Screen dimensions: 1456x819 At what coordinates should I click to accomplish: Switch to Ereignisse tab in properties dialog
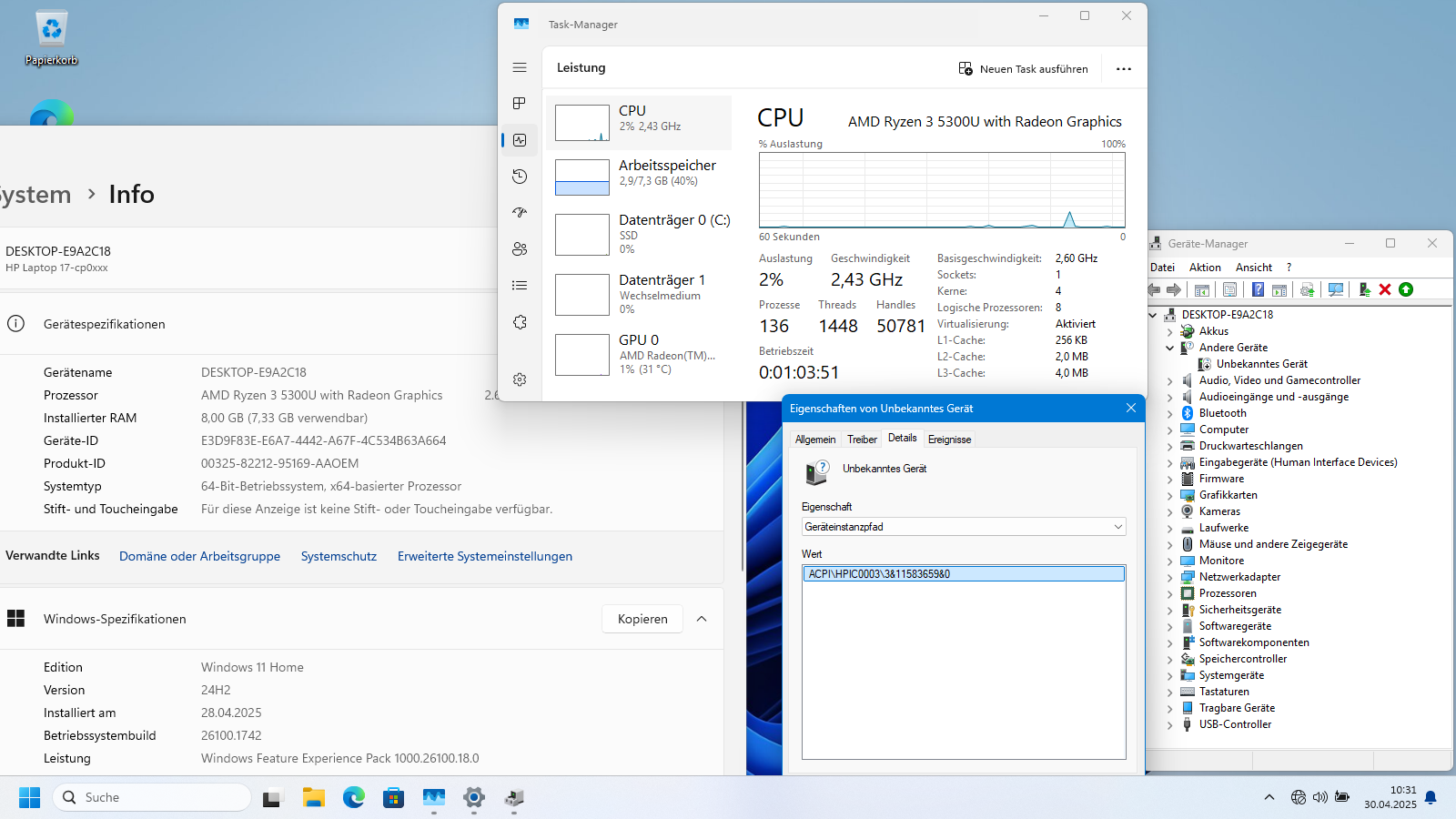pyautogui.click(x=949, y=440)
